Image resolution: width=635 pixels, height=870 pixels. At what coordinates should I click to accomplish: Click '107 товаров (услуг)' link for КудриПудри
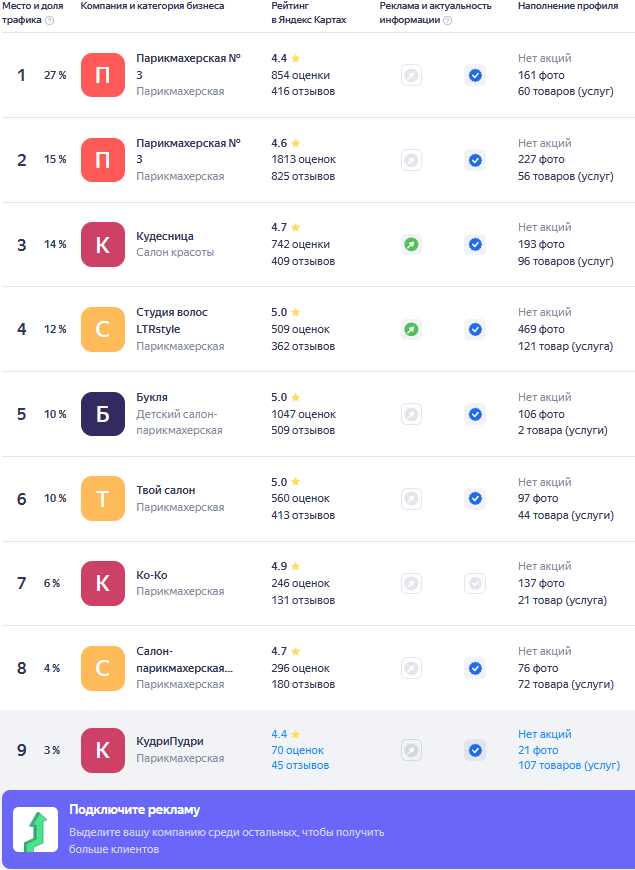[x=568, y=766]
